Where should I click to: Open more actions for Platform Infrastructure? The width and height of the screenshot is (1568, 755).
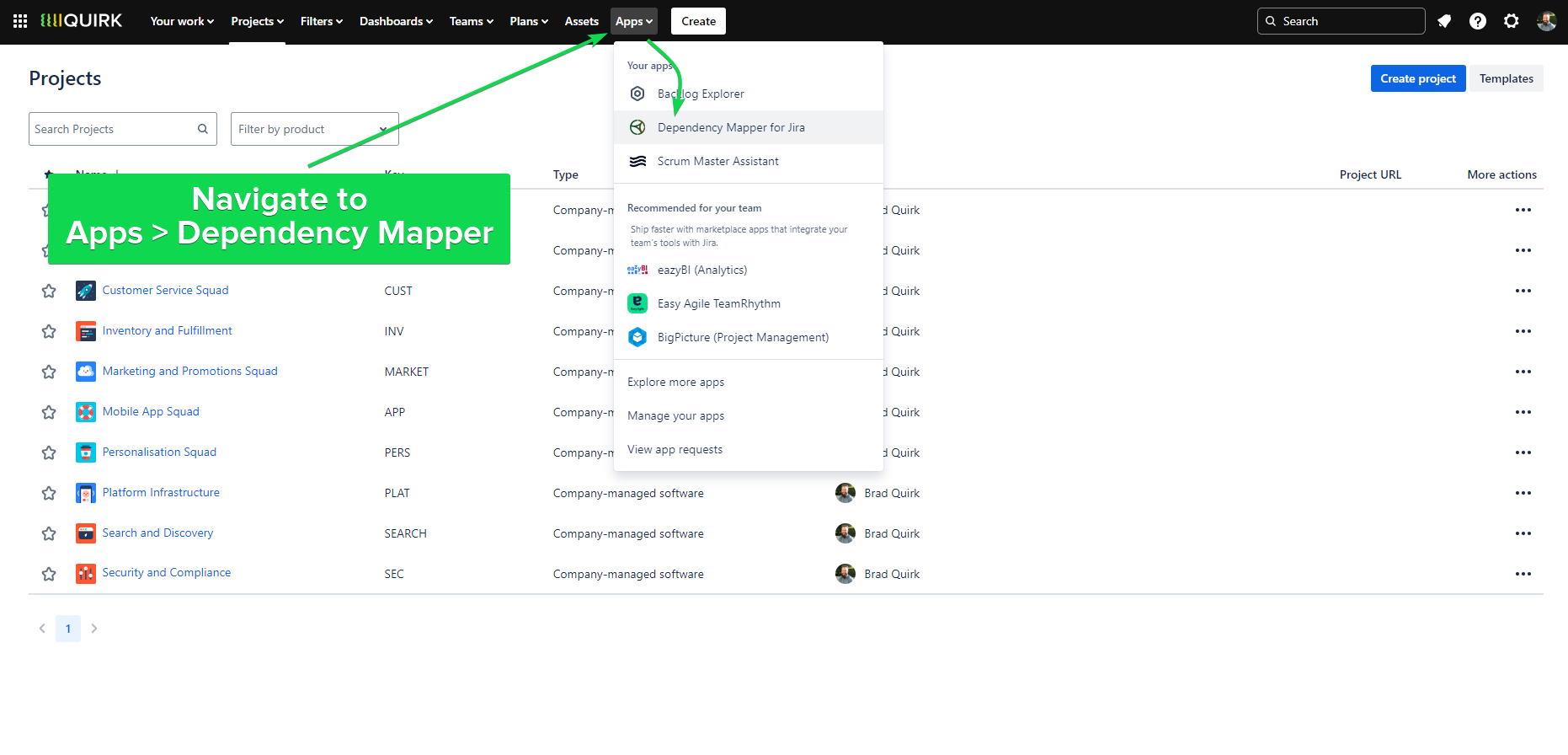point(1523,493)
